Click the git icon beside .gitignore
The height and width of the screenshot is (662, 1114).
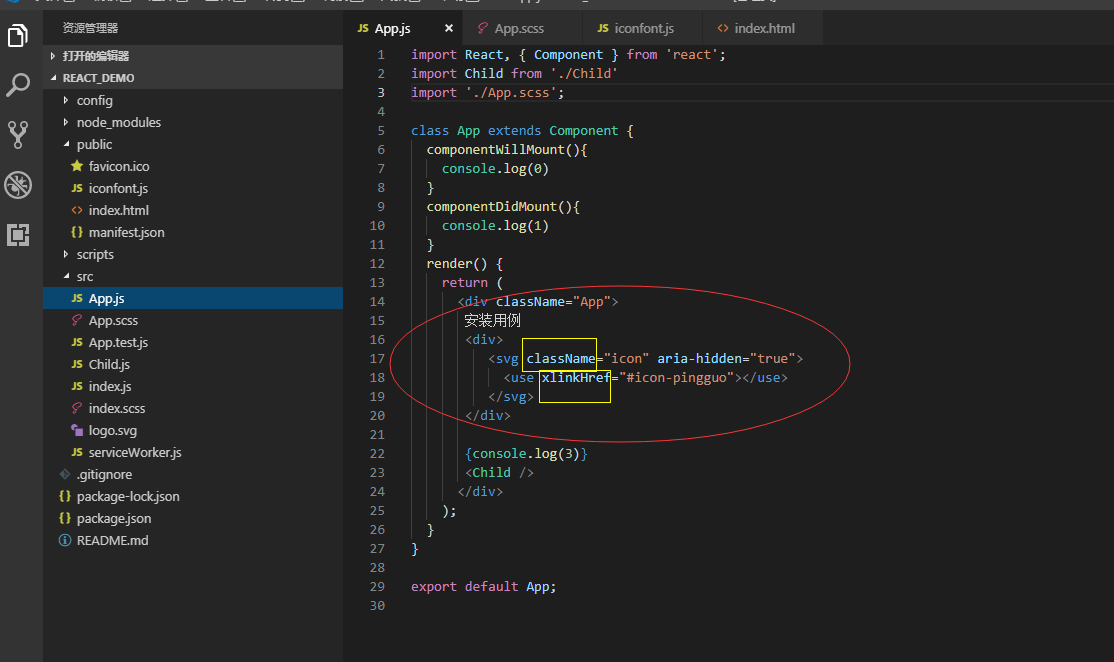(x=65, y=474)
